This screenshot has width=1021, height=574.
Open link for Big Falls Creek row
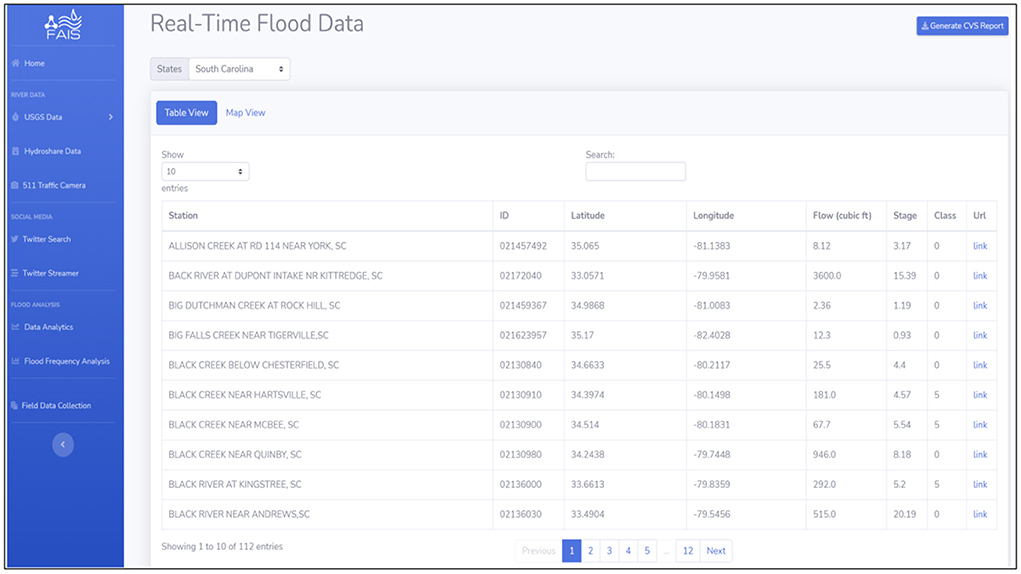click(x=980, y=336)
